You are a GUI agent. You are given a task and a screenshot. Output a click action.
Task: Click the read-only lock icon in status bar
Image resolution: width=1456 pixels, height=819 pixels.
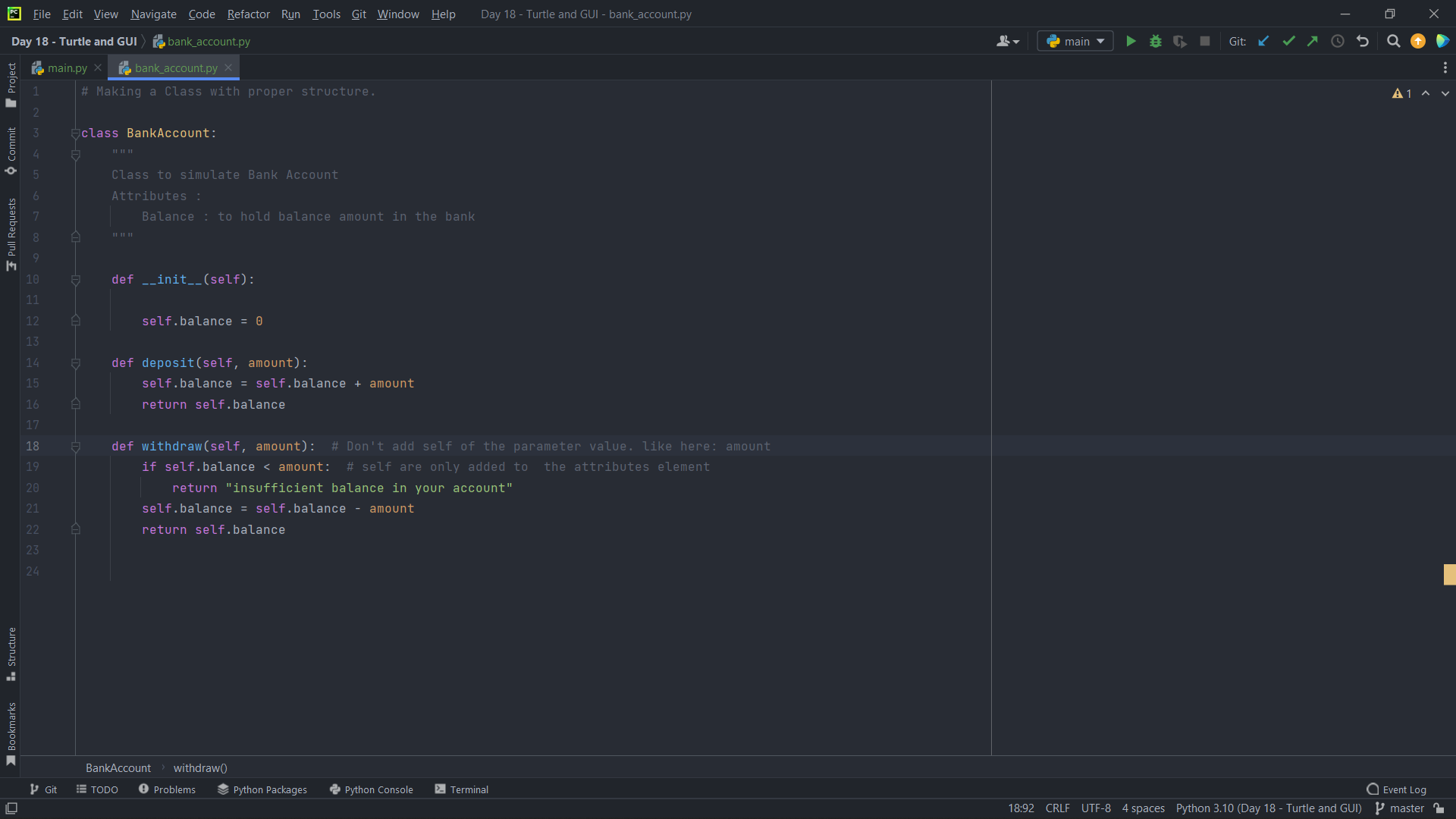[x=1439, y=808]
